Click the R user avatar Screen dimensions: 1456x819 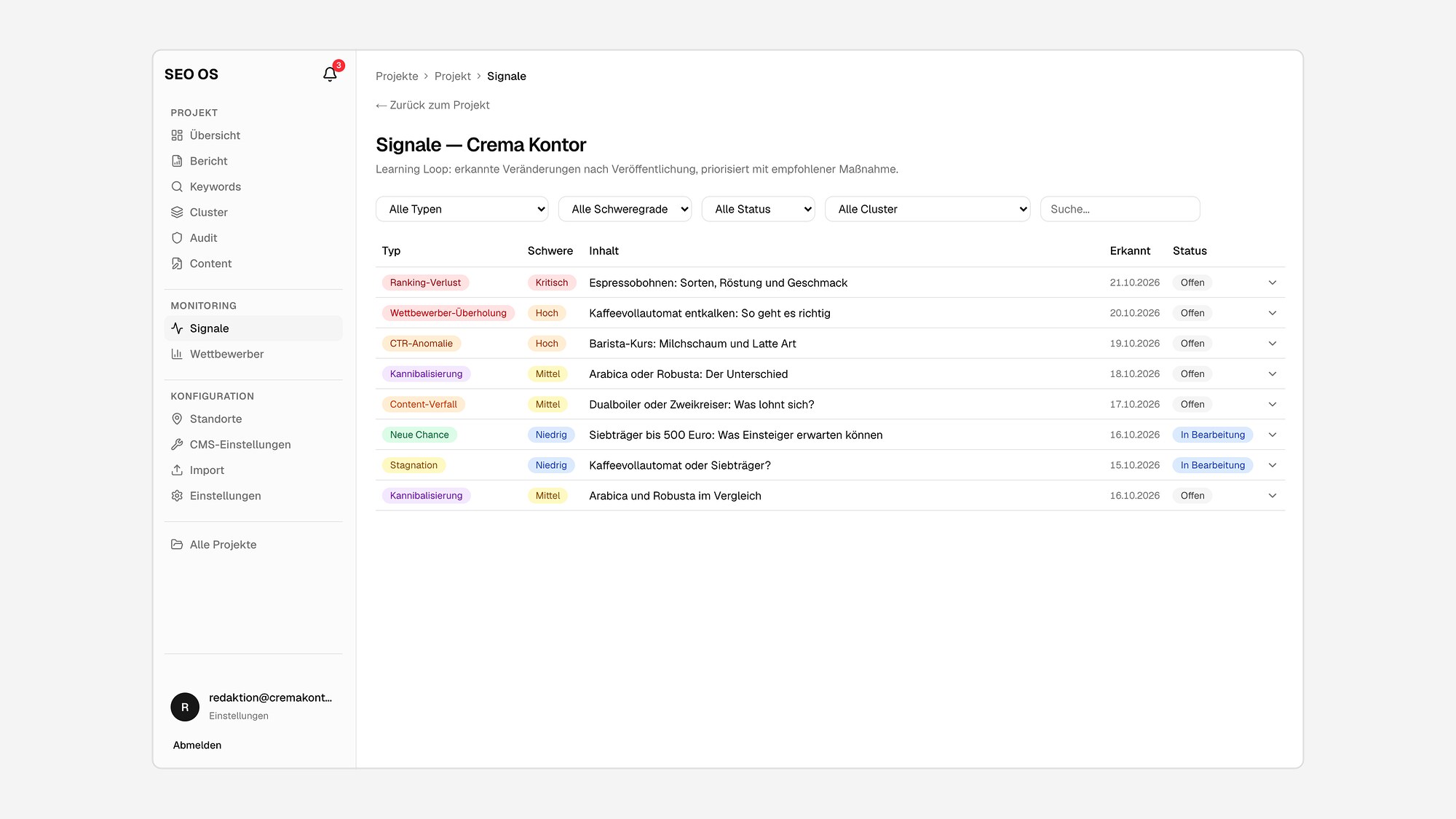185,707
